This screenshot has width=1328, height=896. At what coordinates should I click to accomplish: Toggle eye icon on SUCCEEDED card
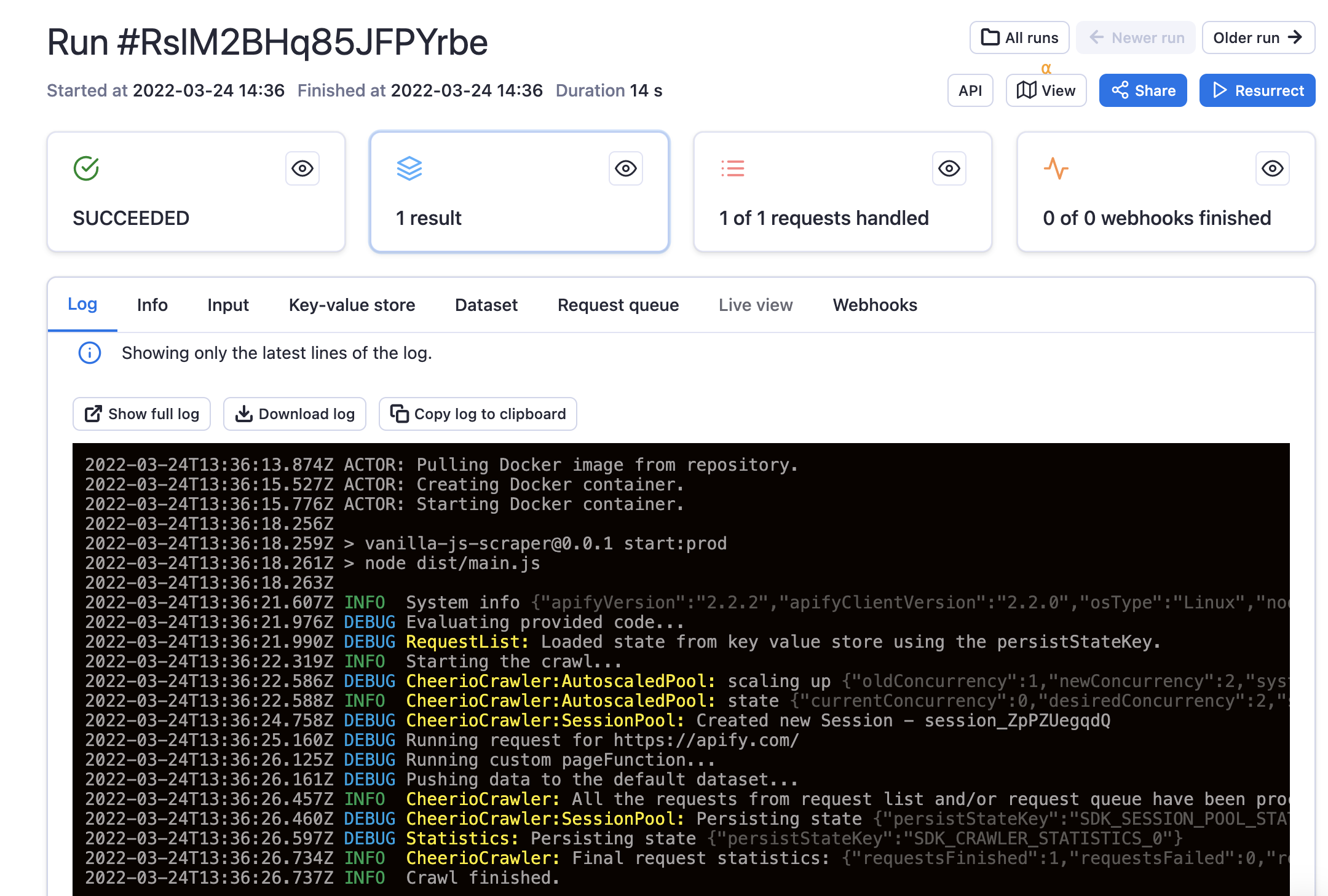click(302, 168)
